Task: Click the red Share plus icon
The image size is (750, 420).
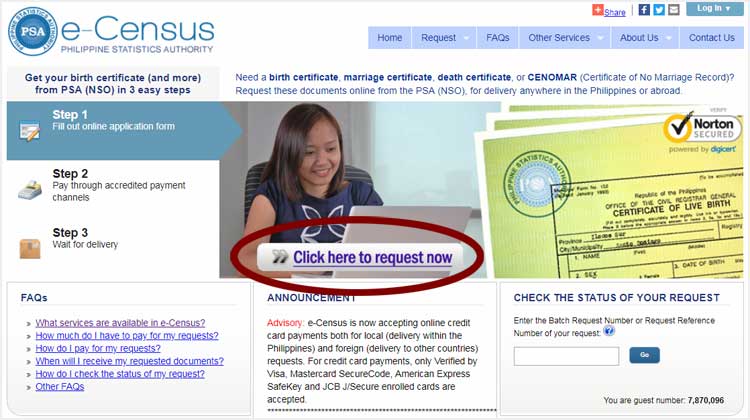Action: (x=597, y=10)
